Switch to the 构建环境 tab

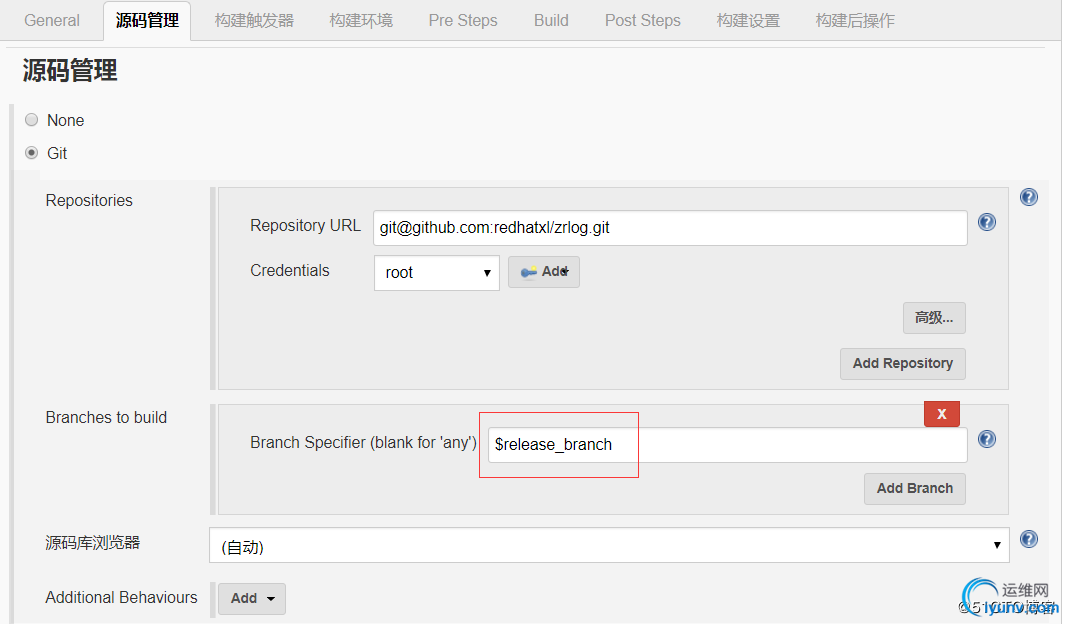[361, 20]
